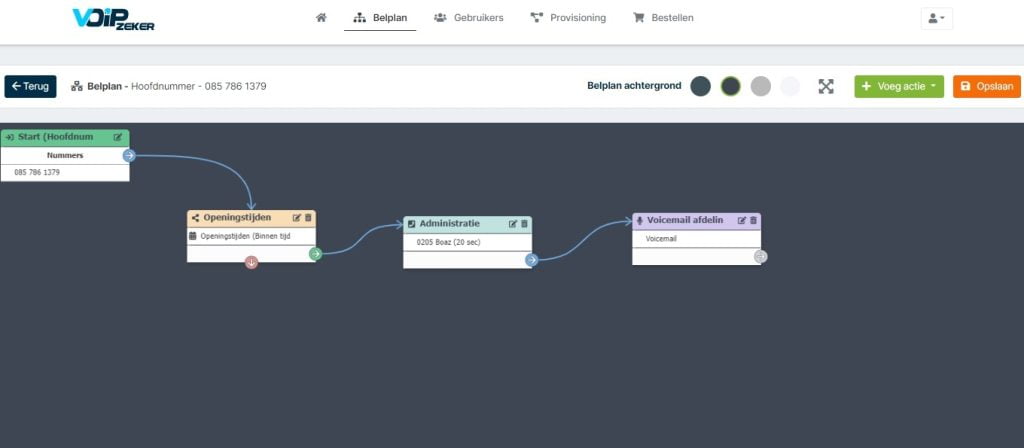Expand the Voeg actie dropdown
This screenshot has width=1024, height=448.
tap(899, 86)
